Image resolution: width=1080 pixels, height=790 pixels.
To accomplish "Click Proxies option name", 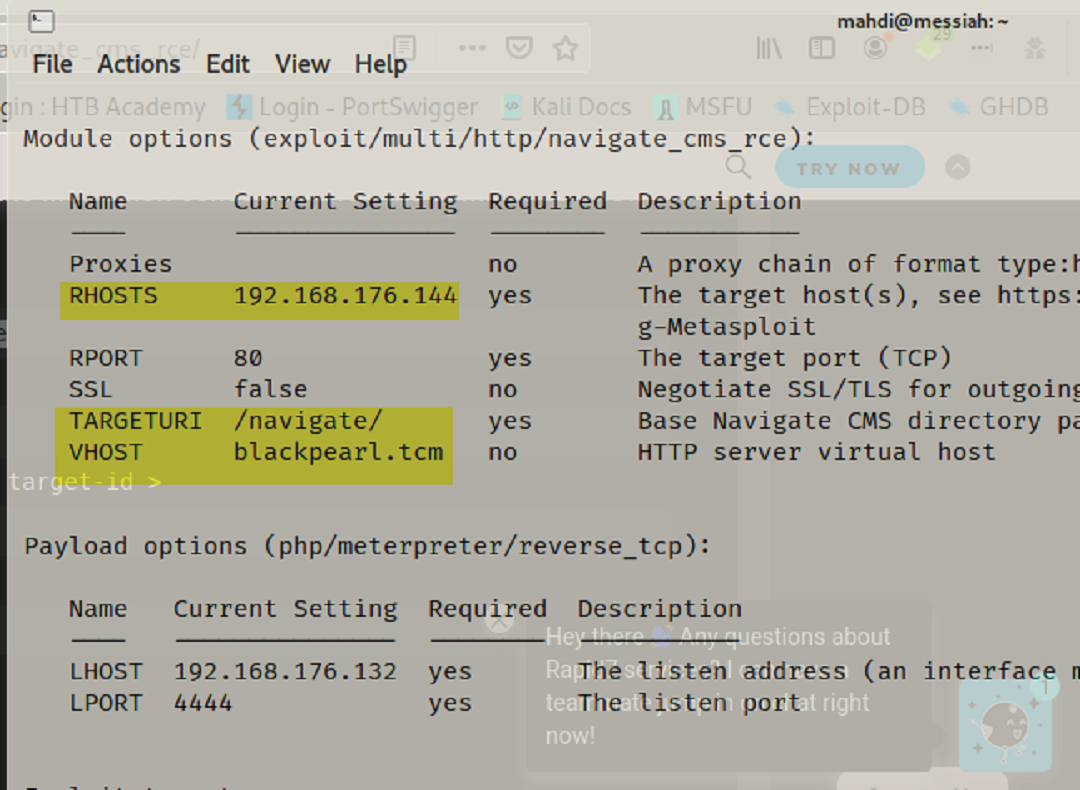I will [121, 264].
